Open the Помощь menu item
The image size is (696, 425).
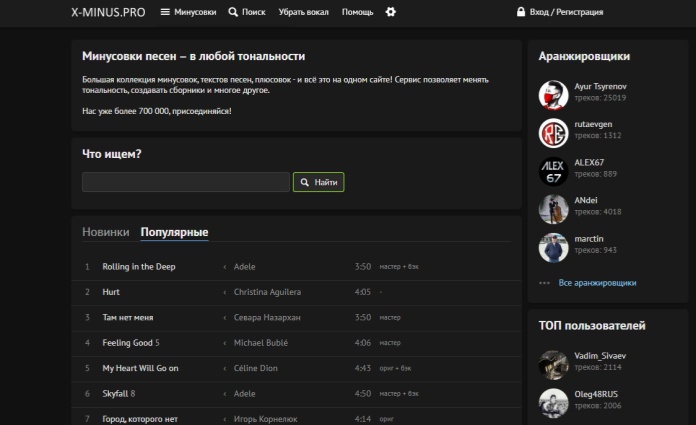(357, 12)
